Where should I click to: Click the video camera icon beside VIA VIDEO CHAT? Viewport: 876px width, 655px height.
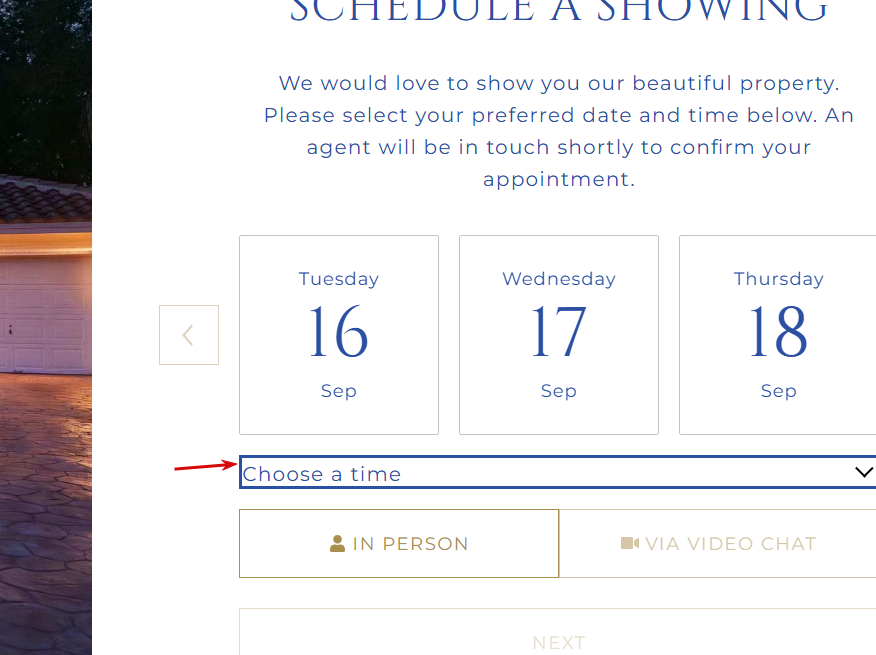630,543
